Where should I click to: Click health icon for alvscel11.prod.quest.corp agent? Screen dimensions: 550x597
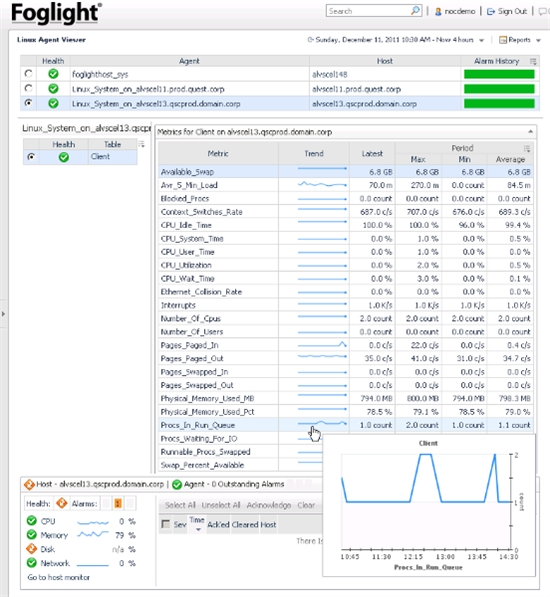(53, 89)
